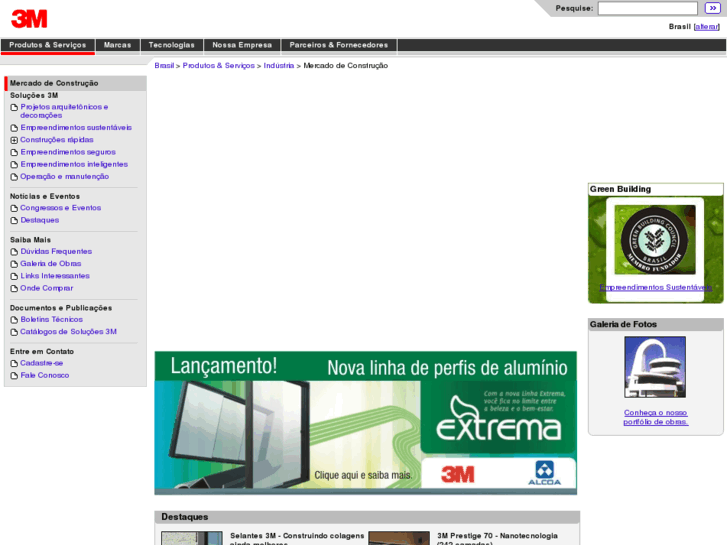The width and height of the screenshot is (727, 545).
Task: Open Catálogos de Soluções 3M link
Action: pyautogui.click(x=68, y=332)
